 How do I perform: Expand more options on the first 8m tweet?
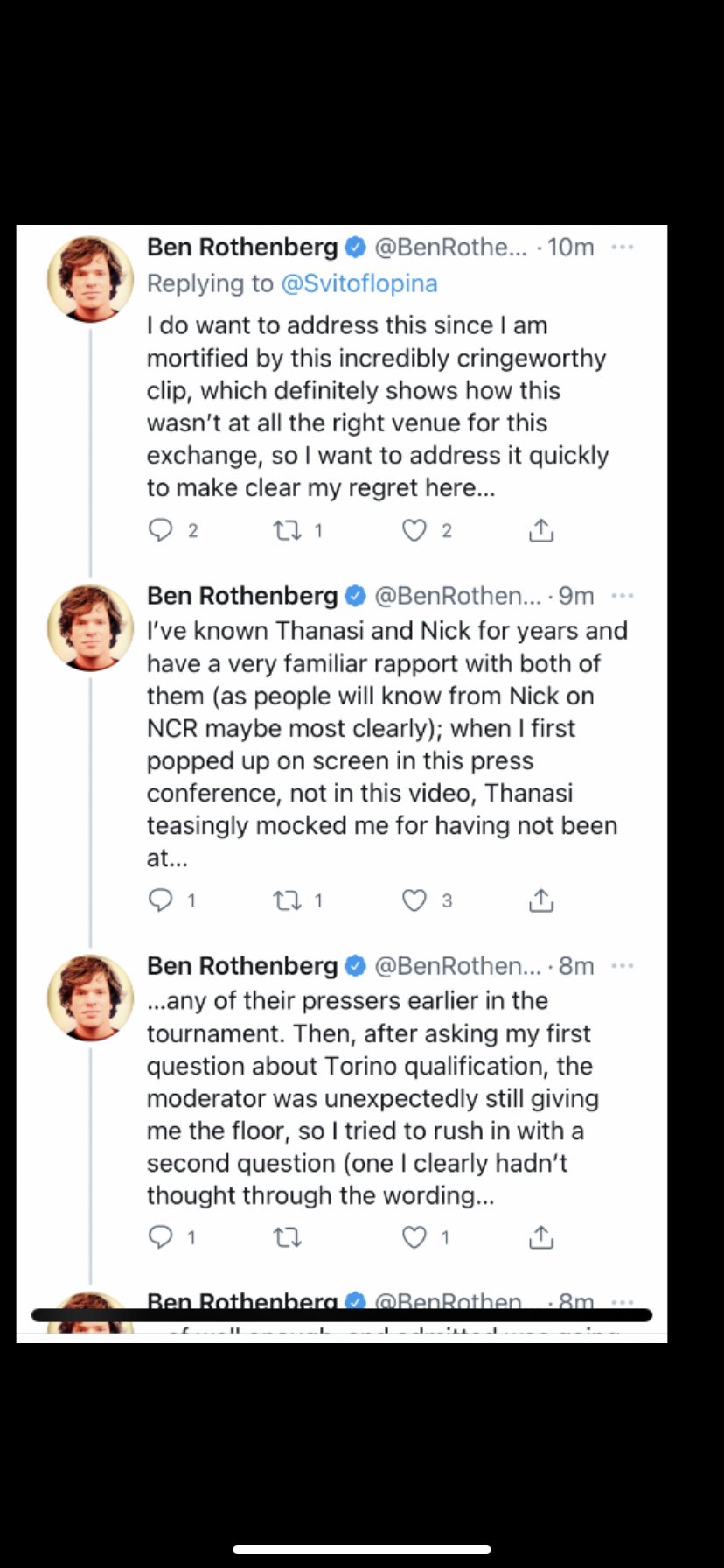pos(623,966)
